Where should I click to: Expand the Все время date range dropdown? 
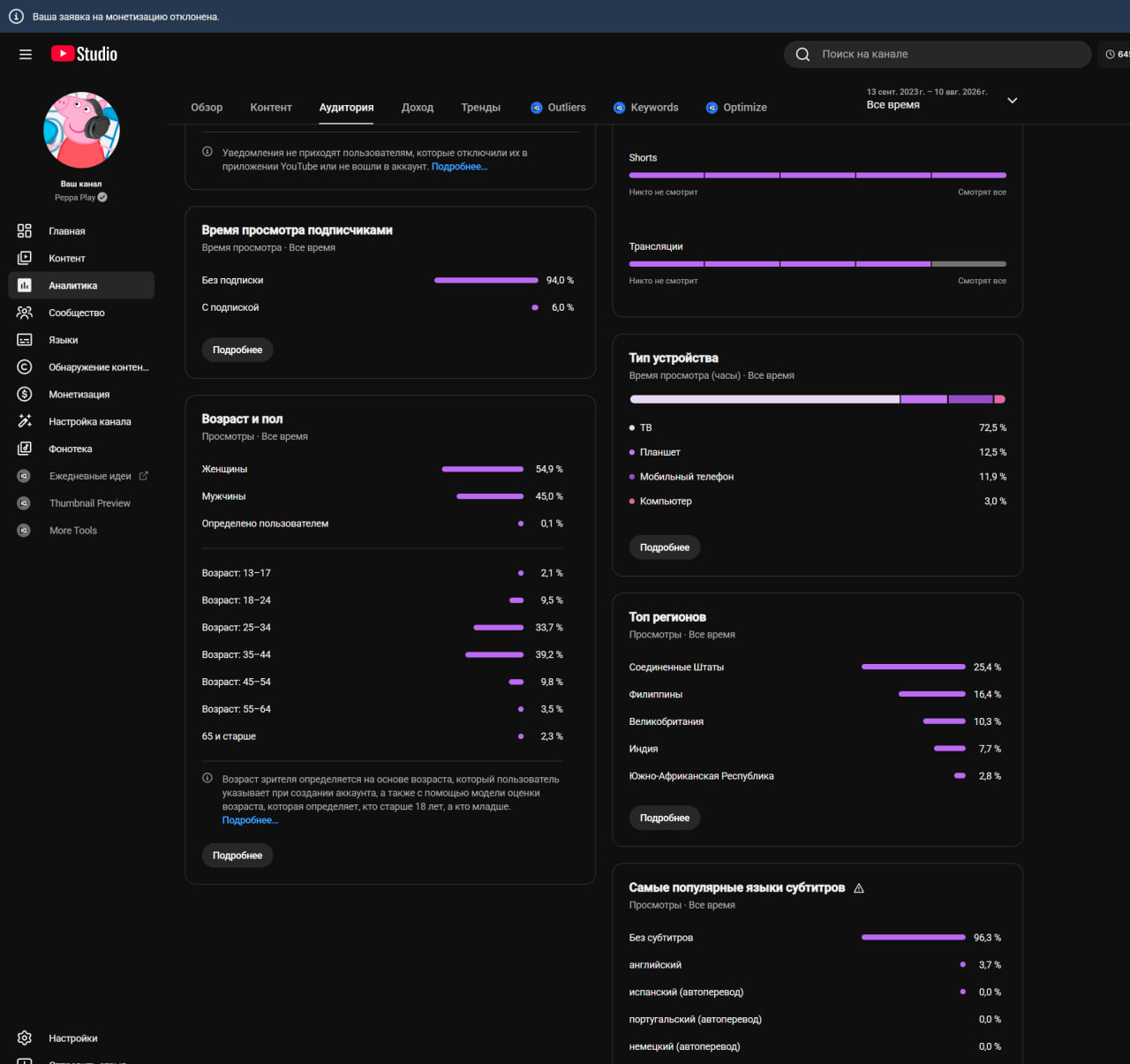pyautogui.click(x=1013, y=100)
